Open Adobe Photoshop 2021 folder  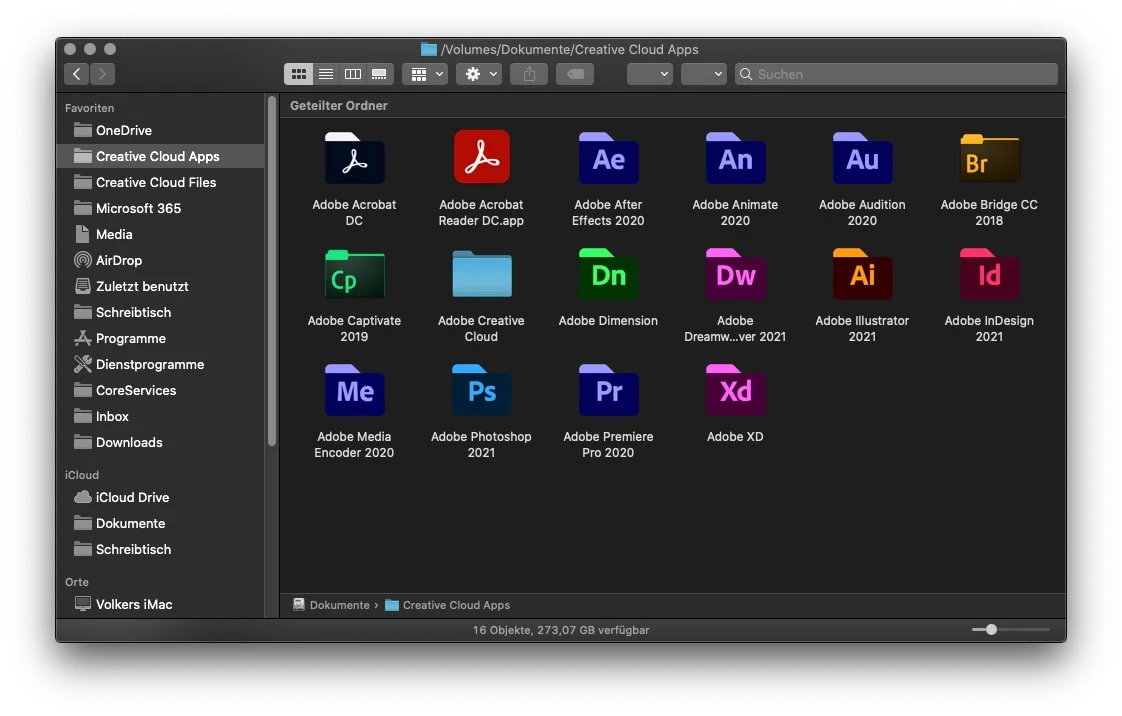[482, 391]
